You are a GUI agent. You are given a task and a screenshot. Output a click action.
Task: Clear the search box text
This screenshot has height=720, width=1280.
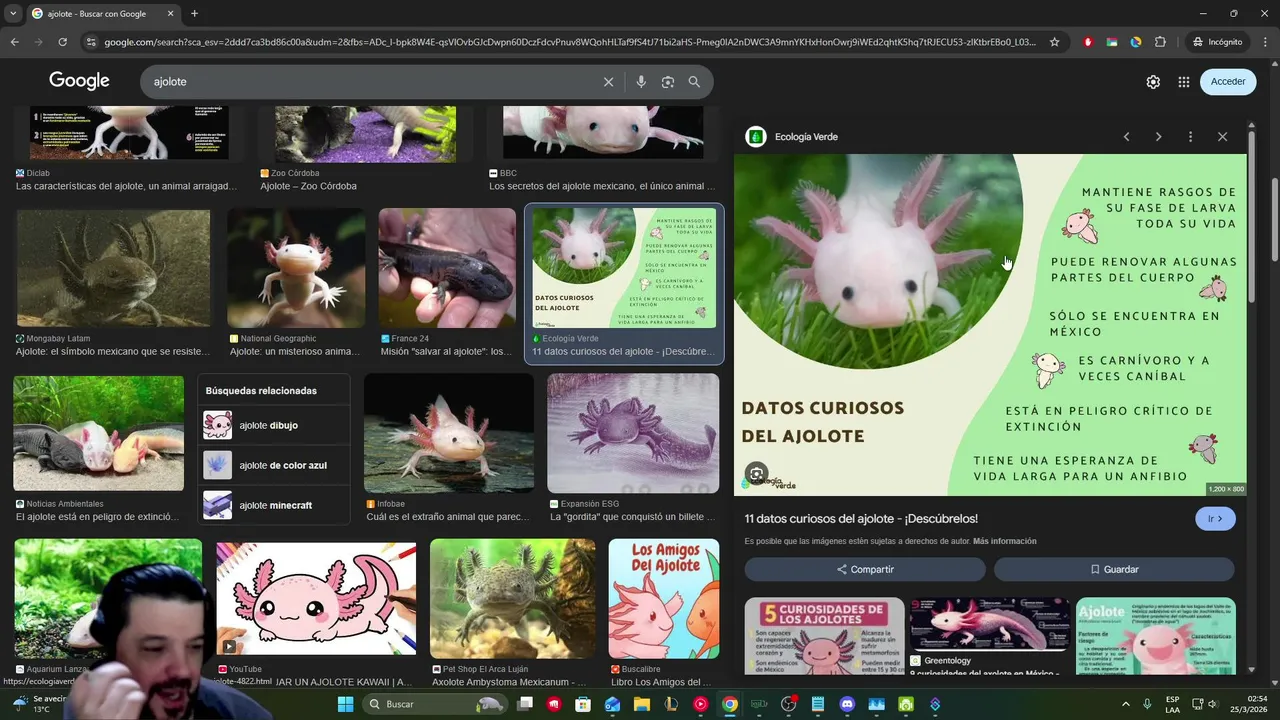tap(608, 82)
